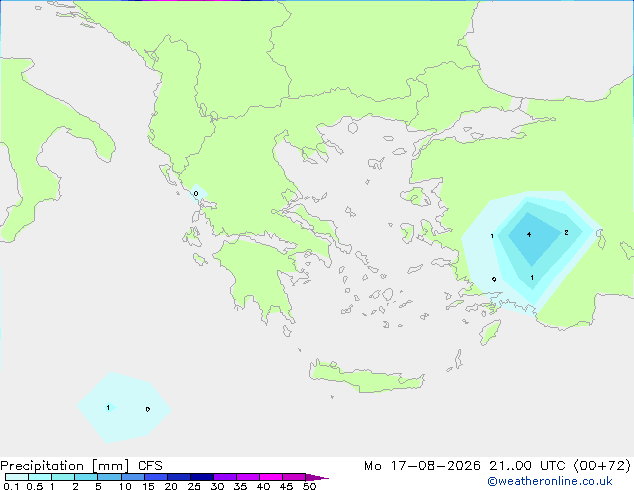
Task: Click the 0.1 to 0.5 mm legend swatch
Action: point(17,477)
